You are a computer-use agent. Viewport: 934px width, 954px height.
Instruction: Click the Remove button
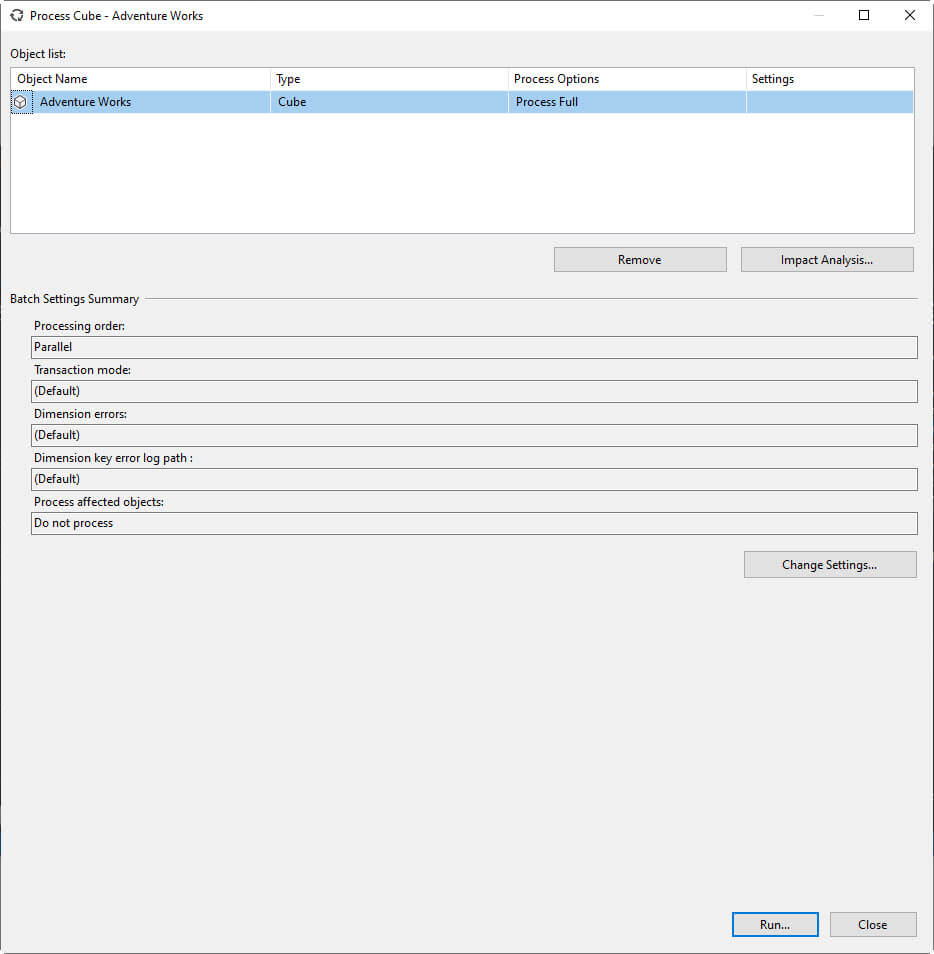640,260
